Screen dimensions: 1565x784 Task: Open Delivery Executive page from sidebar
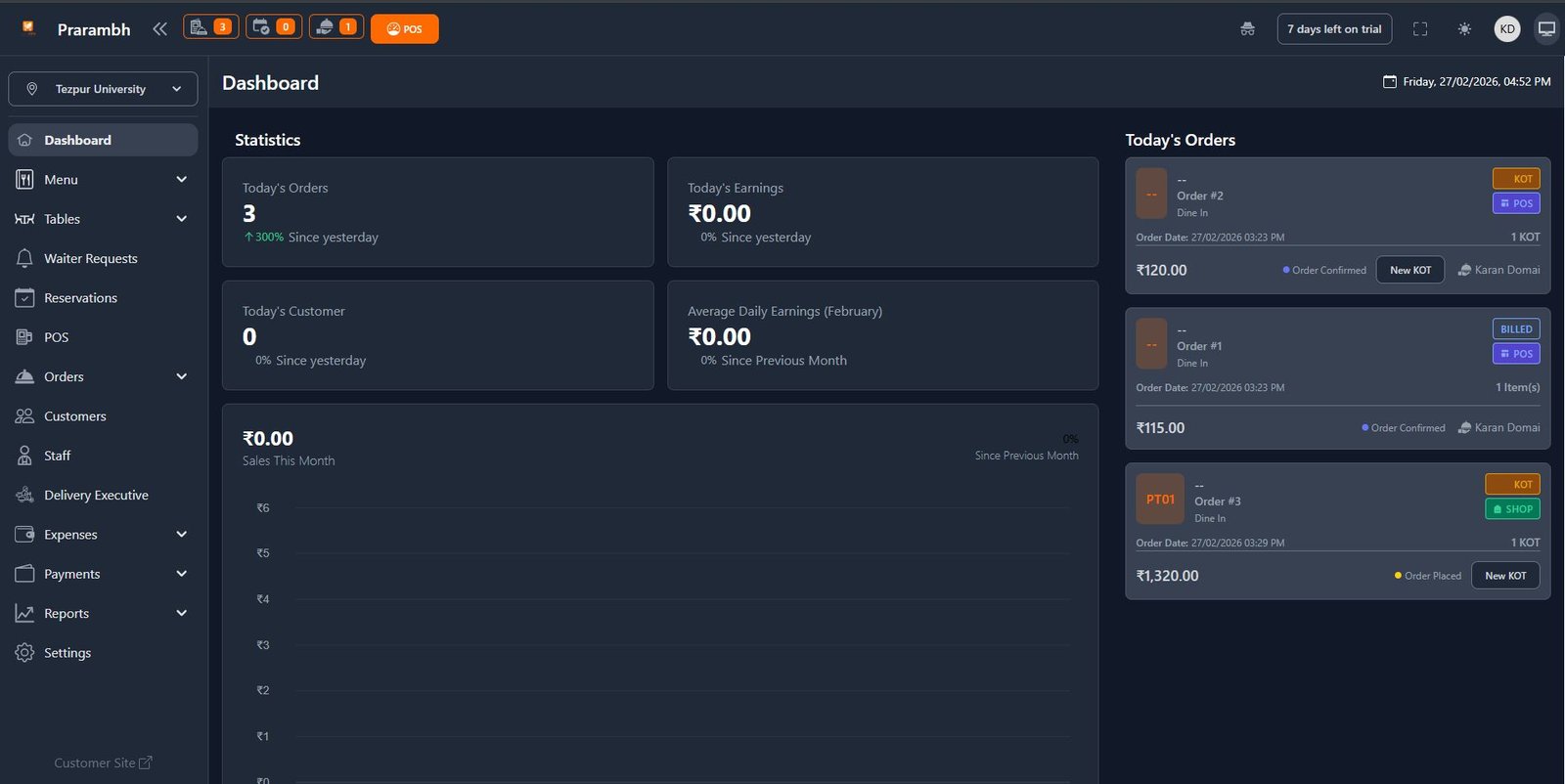click(96, 495)
